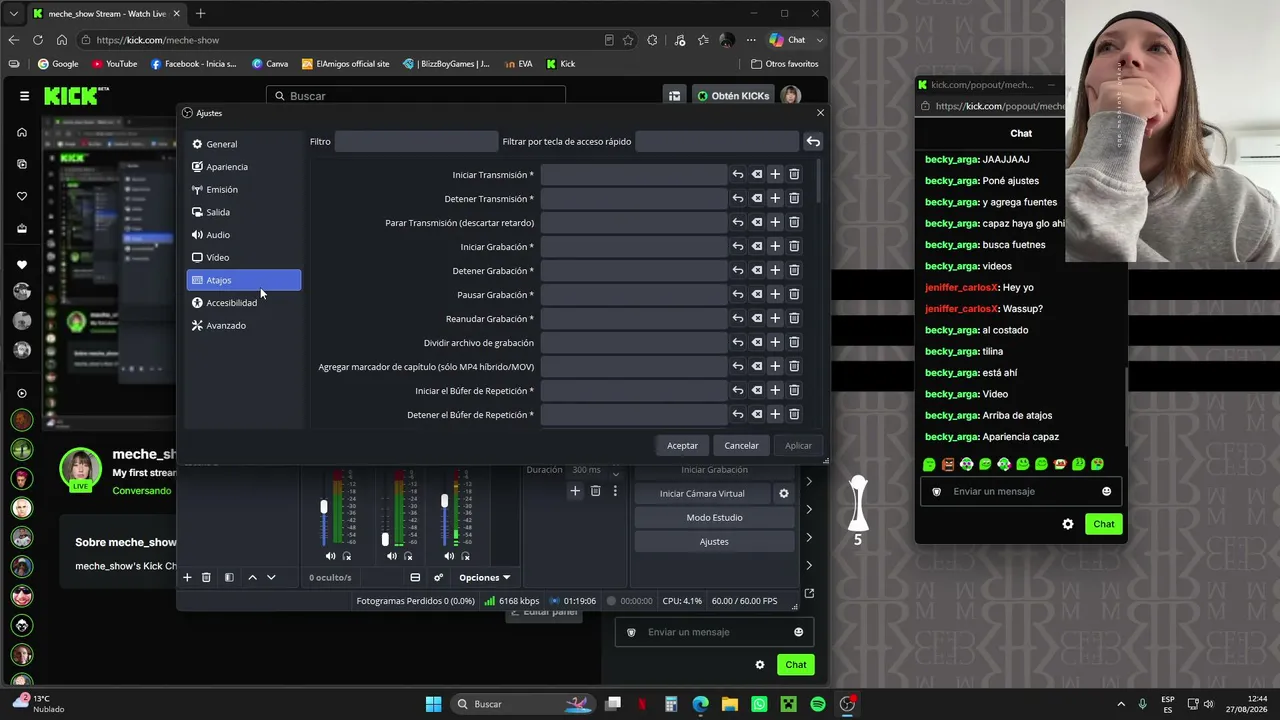Add hotkey for Dividir archivo de grabación

[x=775, y=342]
